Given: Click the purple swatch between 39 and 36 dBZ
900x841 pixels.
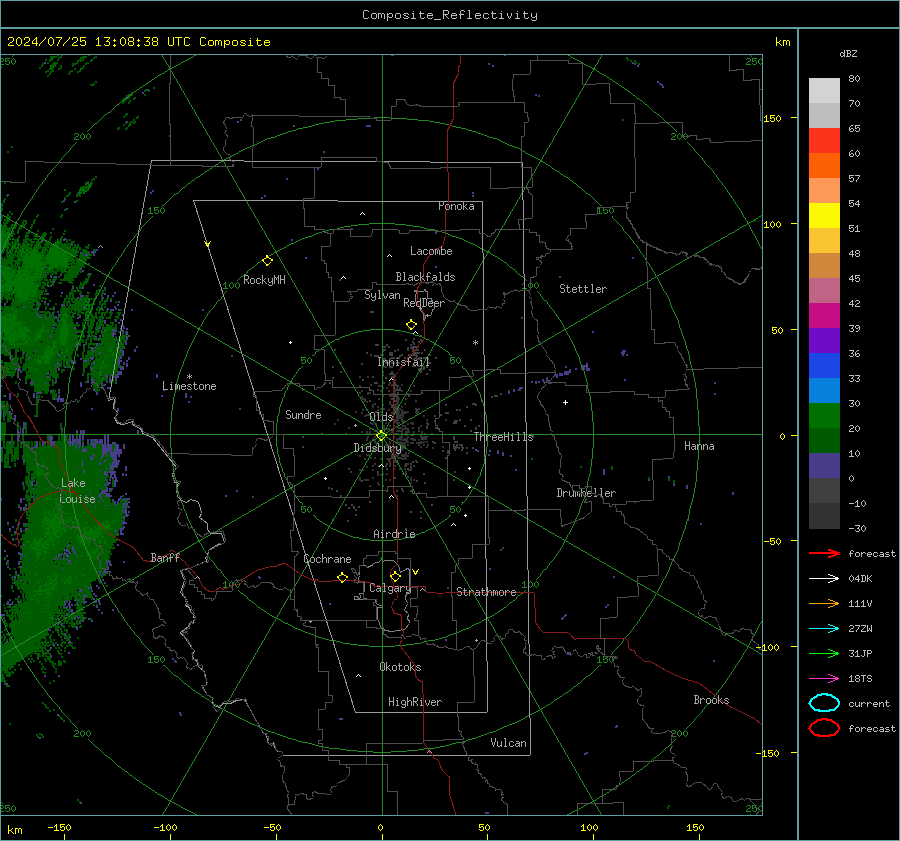Looking at the screenshot, I should tap(824, 340).
